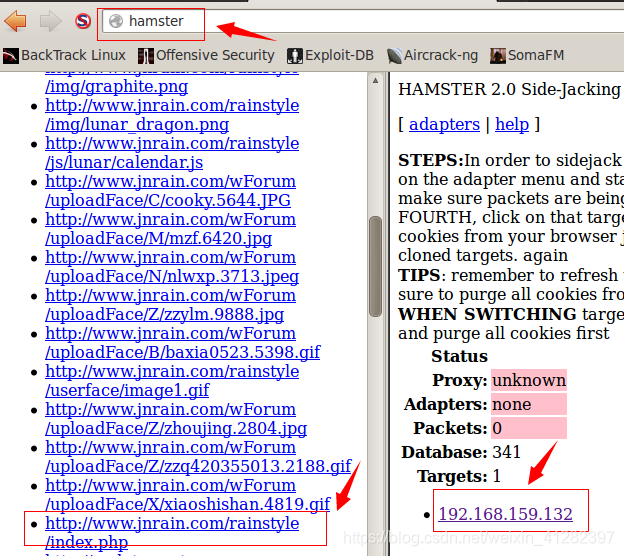The height and width of the screenshot is (556, 624).
Task: Click the Targets count 1
Action: pyautogui.click(x=497, y=476)
